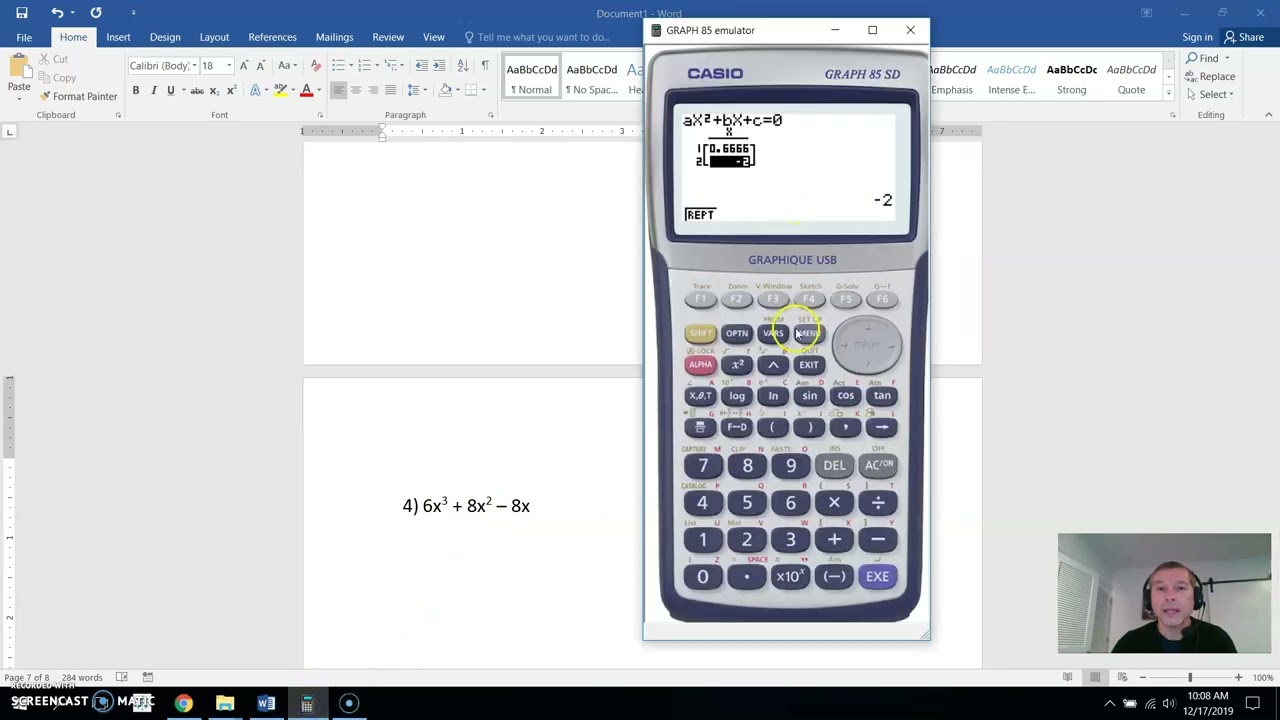Clear all formatting with the eraser icon
The height and width of the screenshot is (720, 1280).
[x=316, y=65]
